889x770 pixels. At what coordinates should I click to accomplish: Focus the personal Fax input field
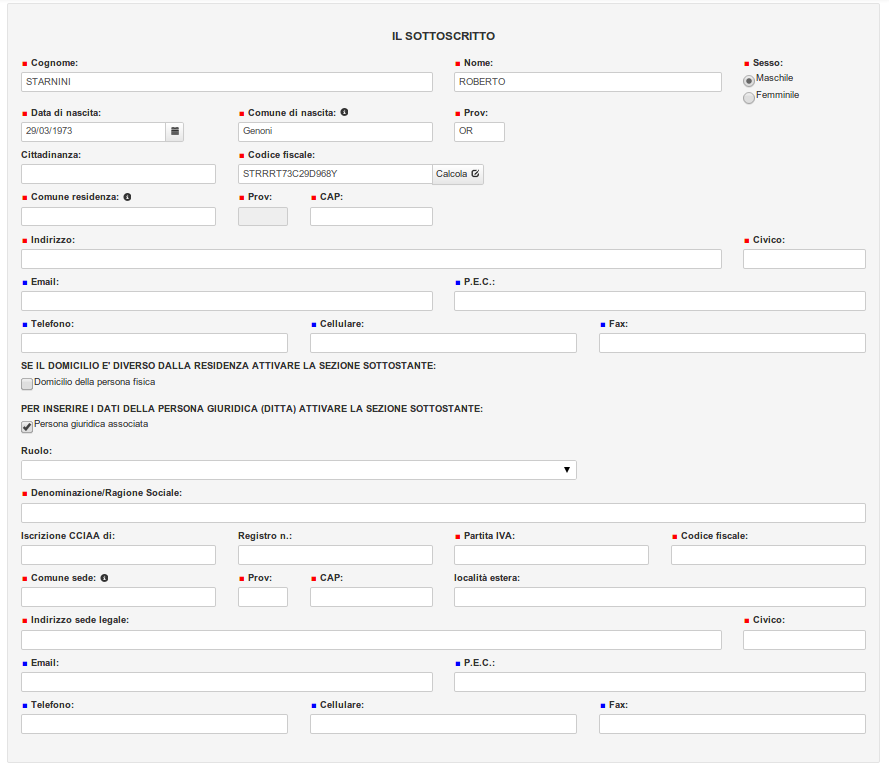tap(733, 343)
